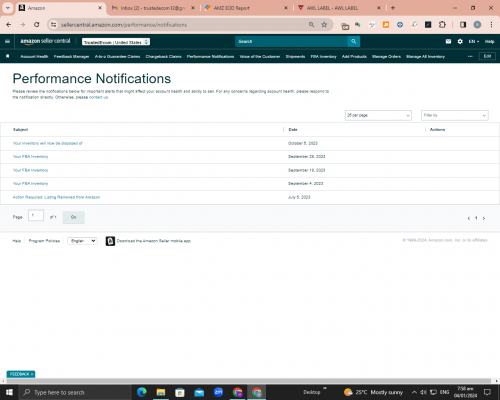
Task: Open the Seller Central hamburger menu
Action: tap(7, 41)
